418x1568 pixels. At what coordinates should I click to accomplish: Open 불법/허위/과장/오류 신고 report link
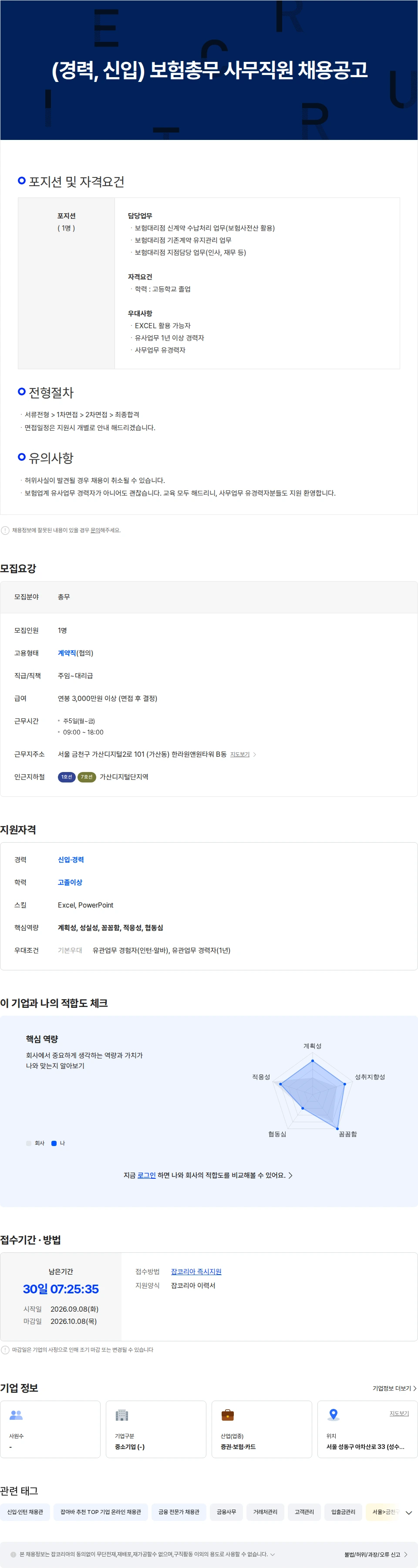tap(376, 1554)
